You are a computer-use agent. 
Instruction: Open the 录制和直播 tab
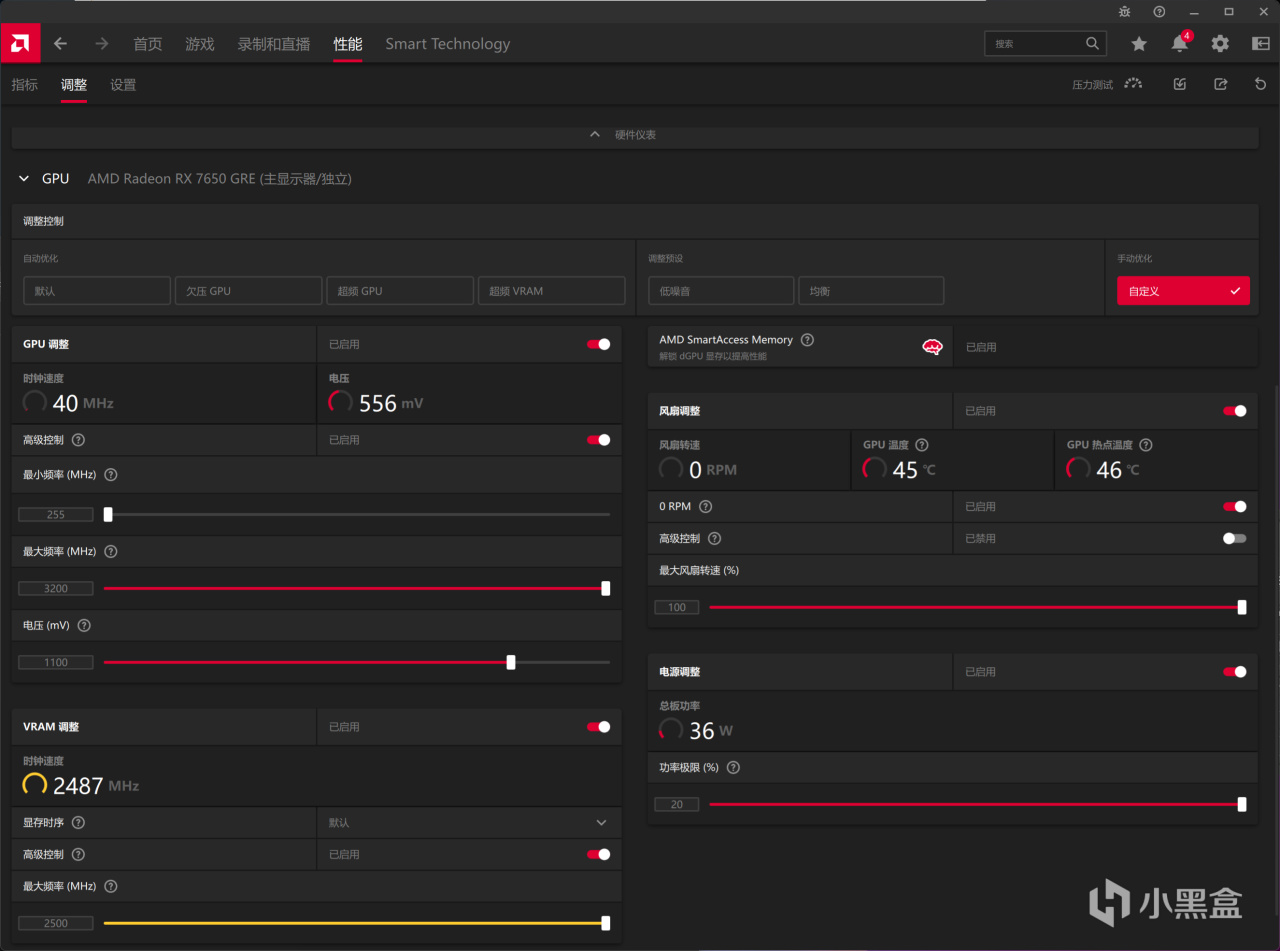pyautogui.click(x=274, y=44)
